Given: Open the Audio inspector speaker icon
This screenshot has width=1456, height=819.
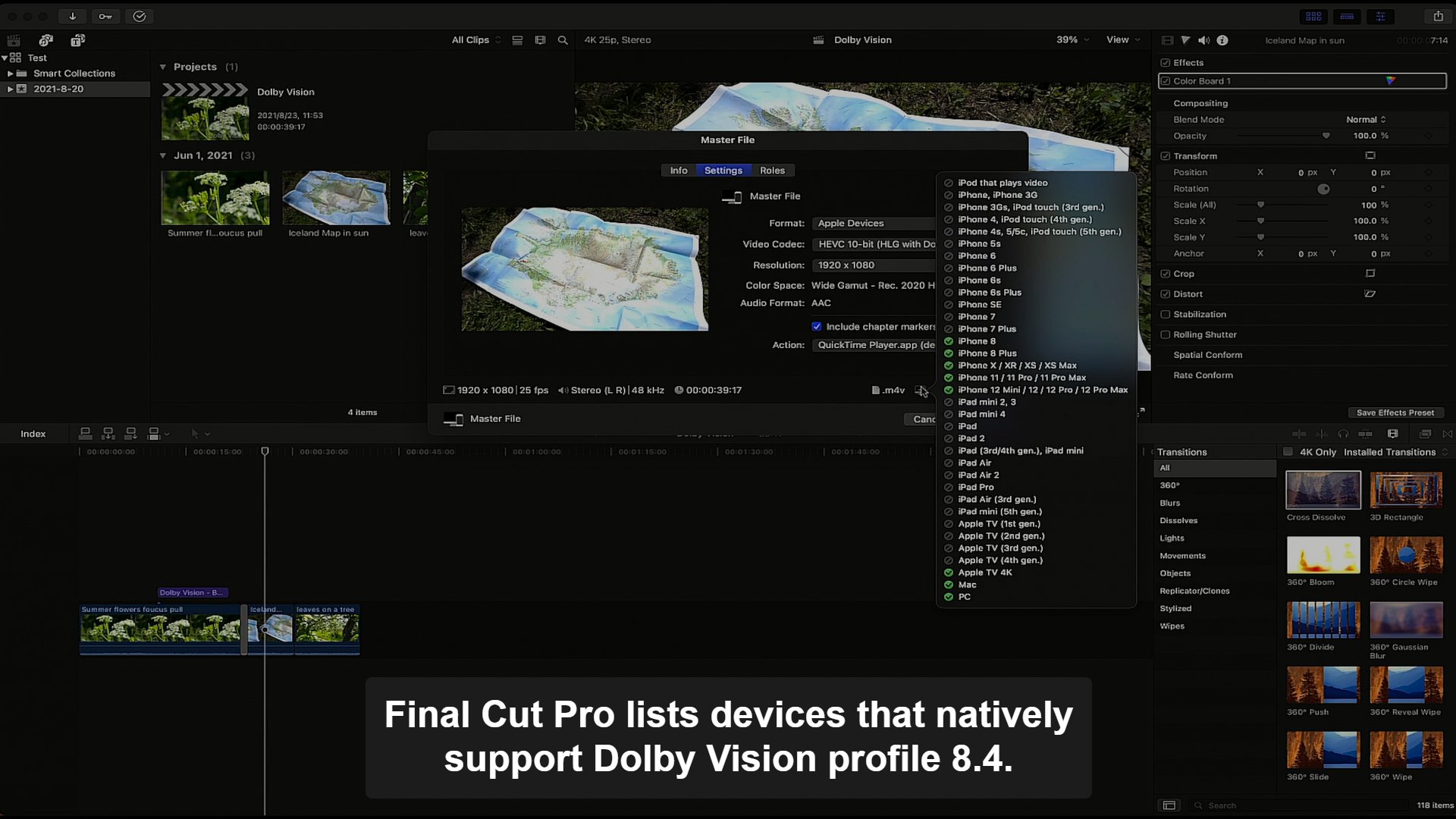Looking at the screenshot, I should coord(1203,40).
